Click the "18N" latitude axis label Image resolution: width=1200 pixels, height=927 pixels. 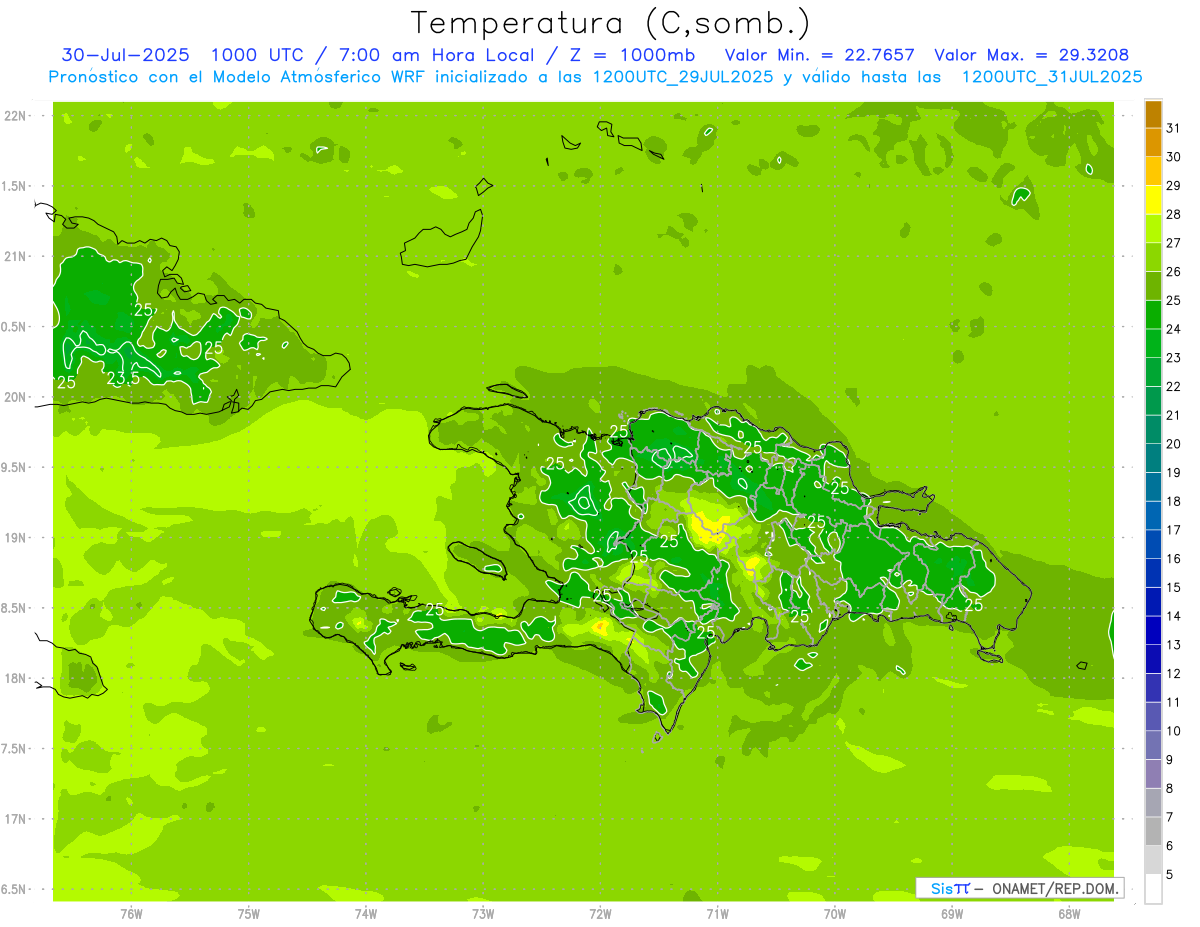[15, 679]
